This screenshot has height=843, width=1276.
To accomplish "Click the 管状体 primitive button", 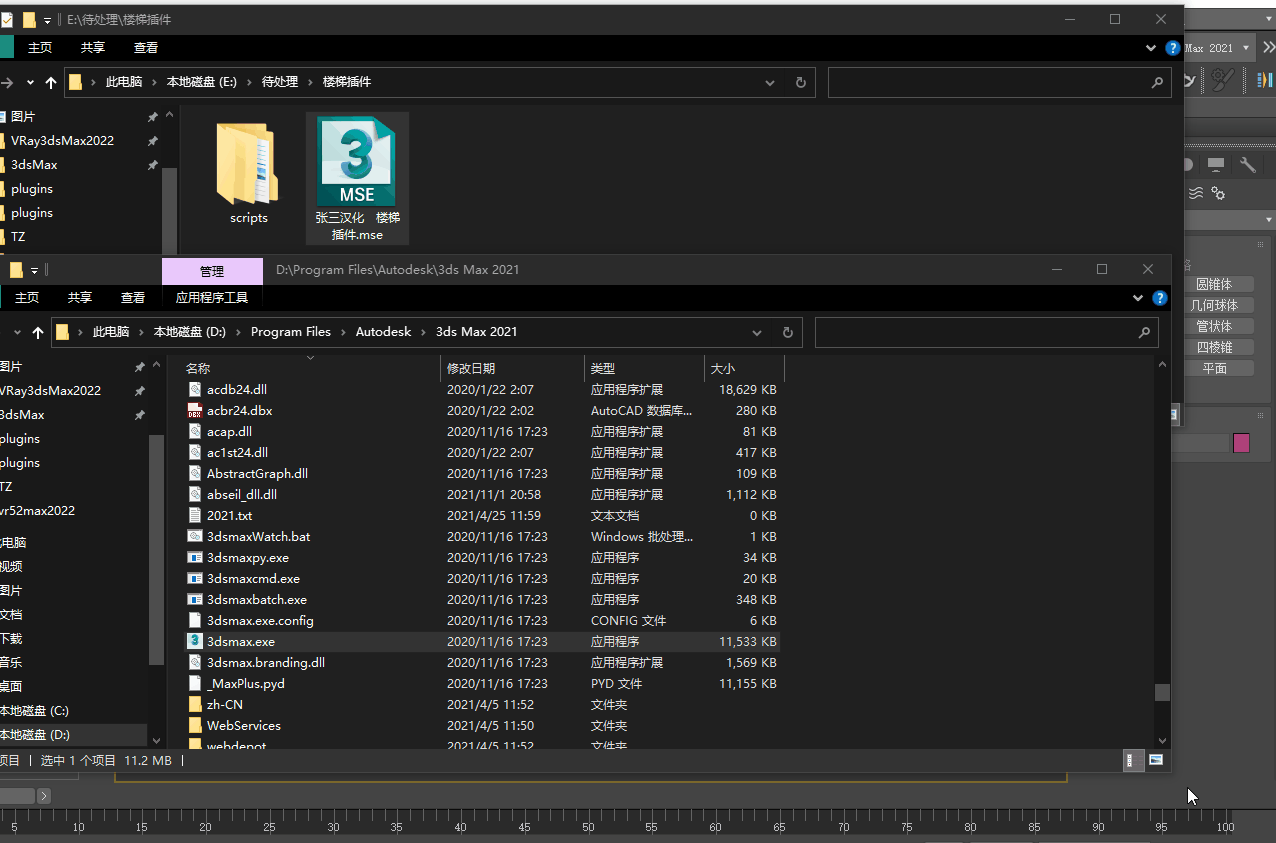I will tap(1214, 326).
